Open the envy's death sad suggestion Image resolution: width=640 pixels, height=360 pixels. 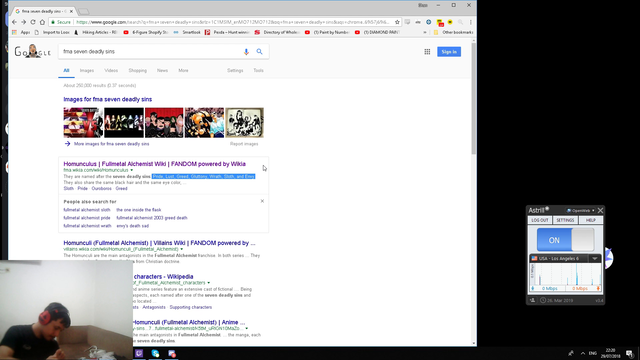pos(133,226)
